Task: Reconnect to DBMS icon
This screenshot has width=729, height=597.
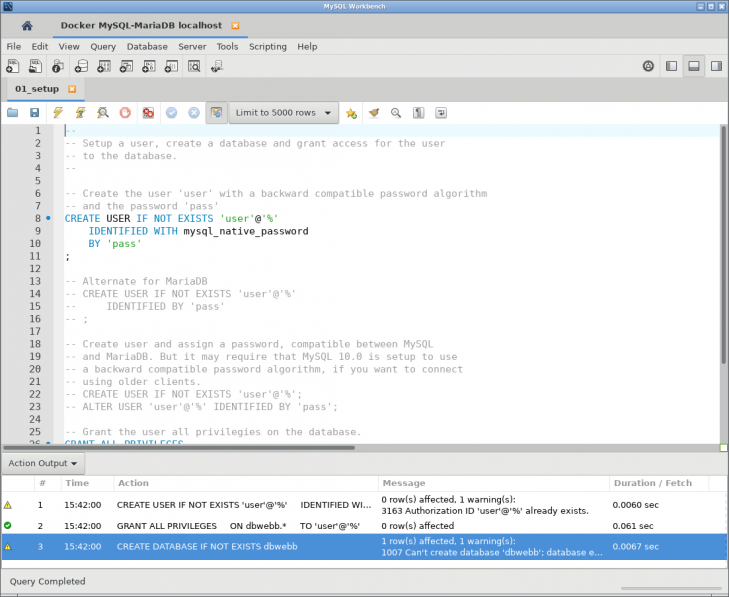Action: pos(217,66)
